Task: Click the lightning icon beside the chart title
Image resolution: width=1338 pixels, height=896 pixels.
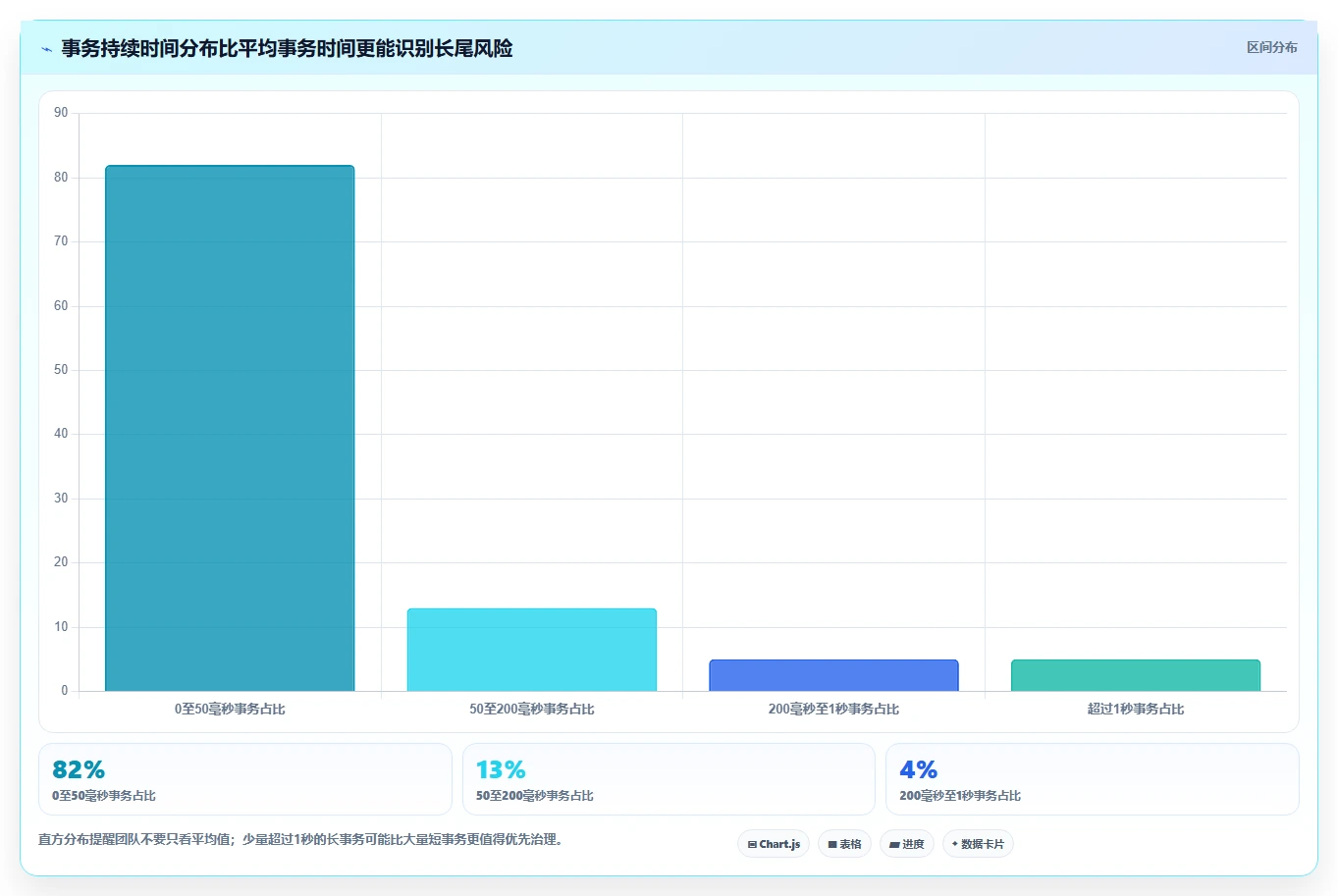Action: point(46,49)
